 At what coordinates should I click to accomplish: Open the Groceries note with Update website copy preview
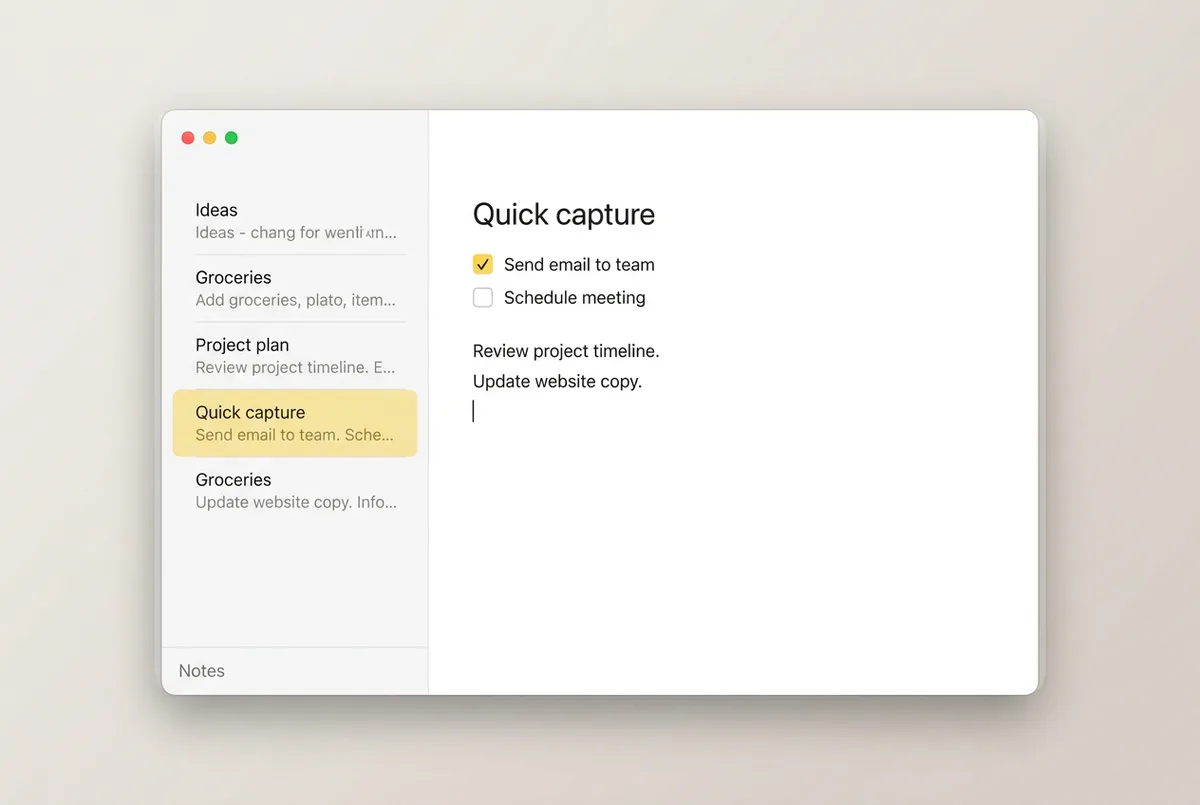click(295, 490)
